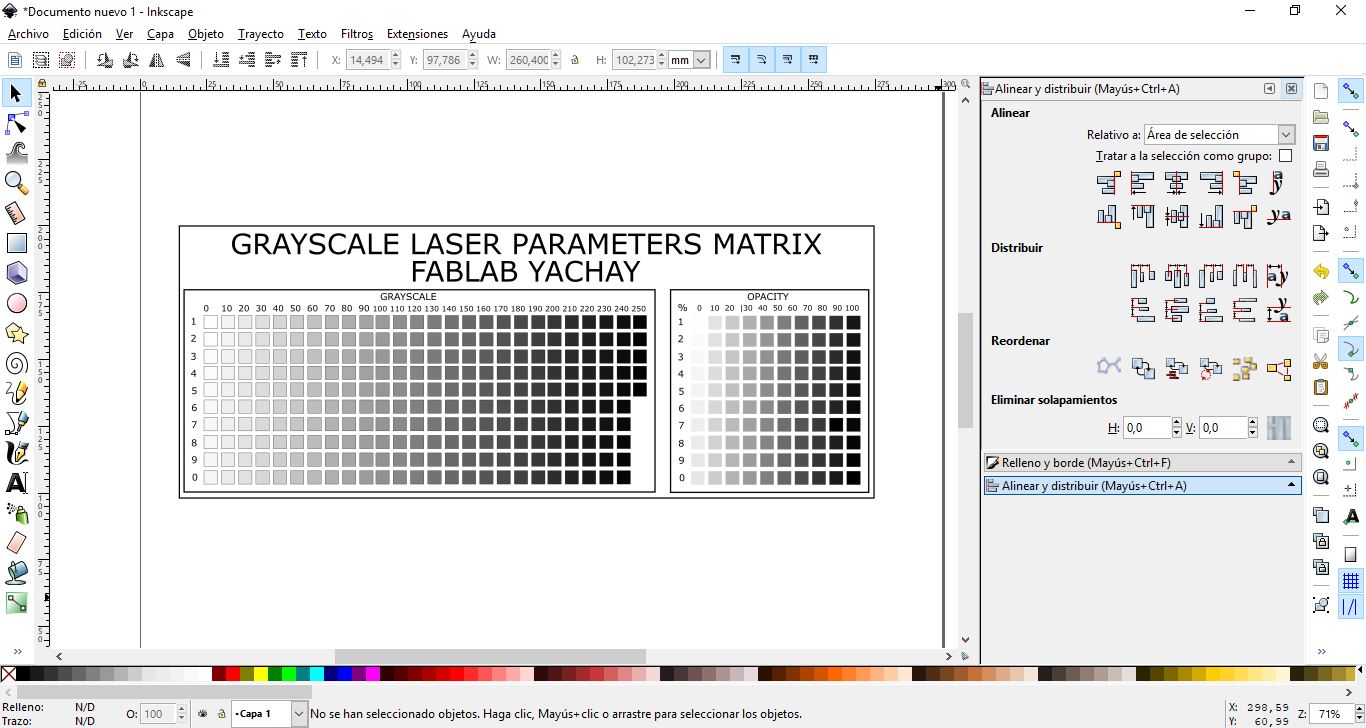Toggle 'Tratar a la selección como grupo' checkbox
1366x728 pixels.
coord(1286,156)
